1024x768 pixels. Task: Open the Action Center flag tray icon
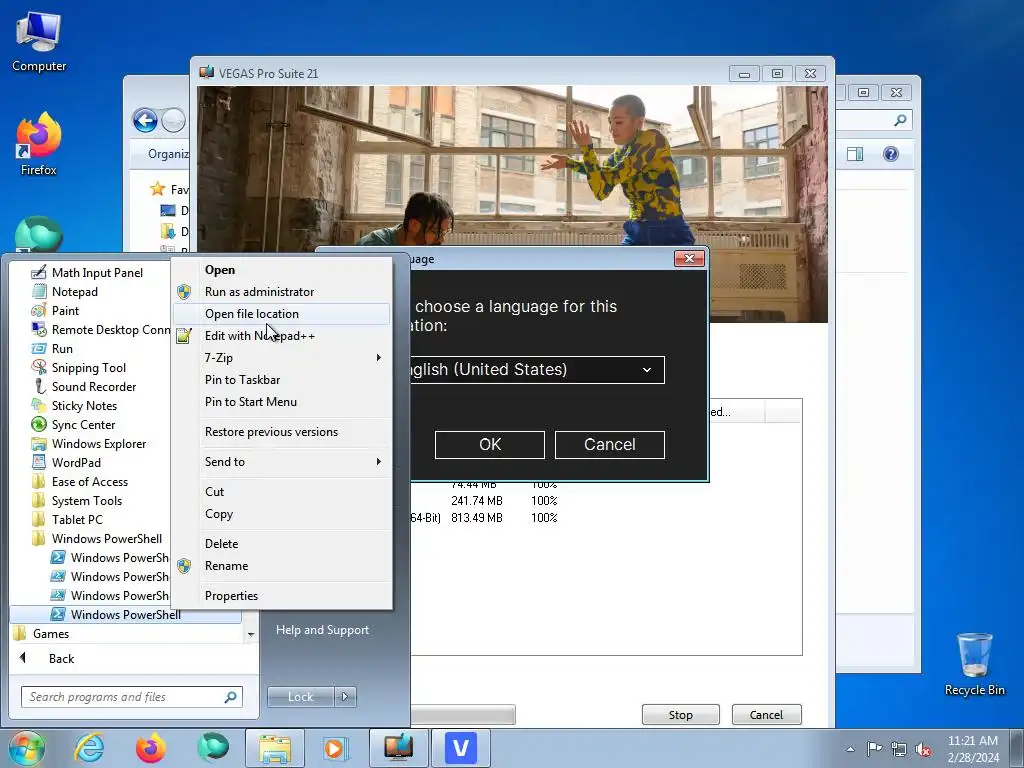tap(874, 748)
